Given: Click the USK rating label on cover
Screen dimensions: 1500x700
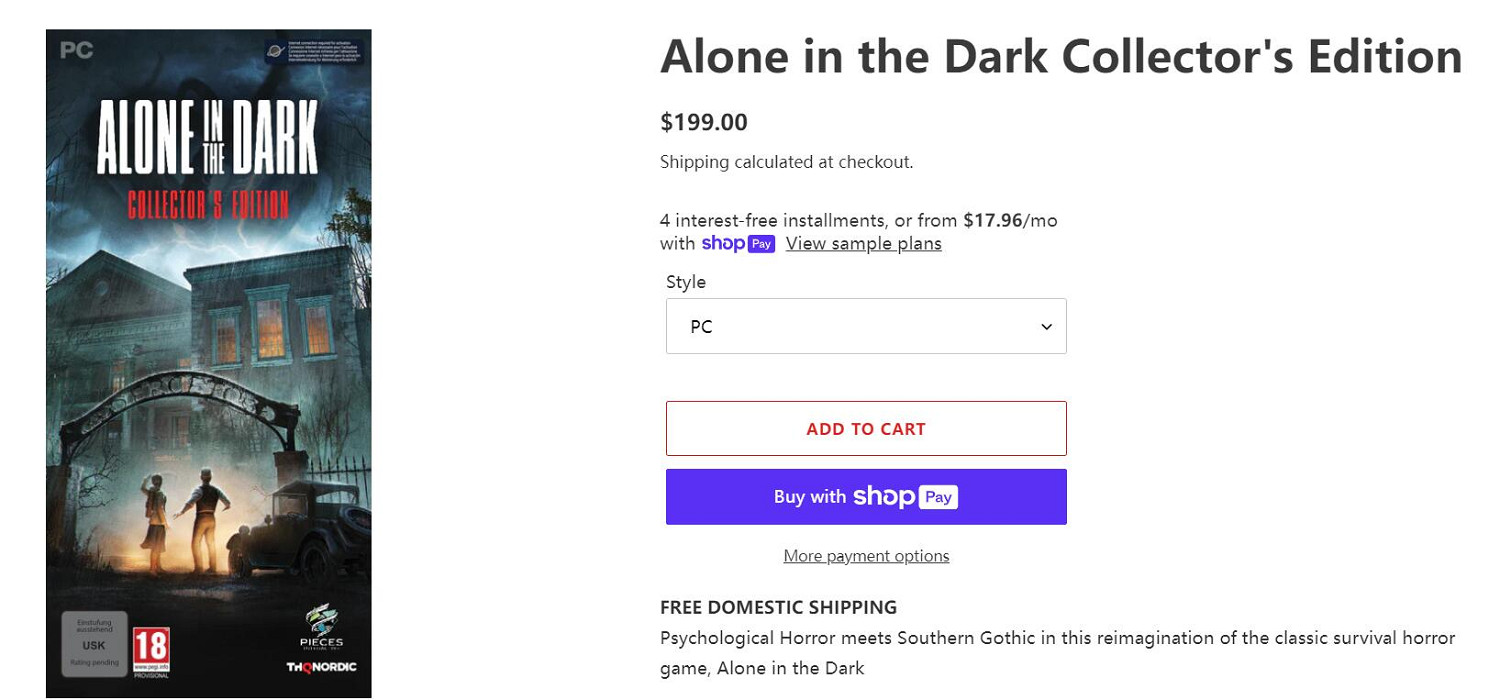Looking at the screenshot, I should [x=94, y=644].
